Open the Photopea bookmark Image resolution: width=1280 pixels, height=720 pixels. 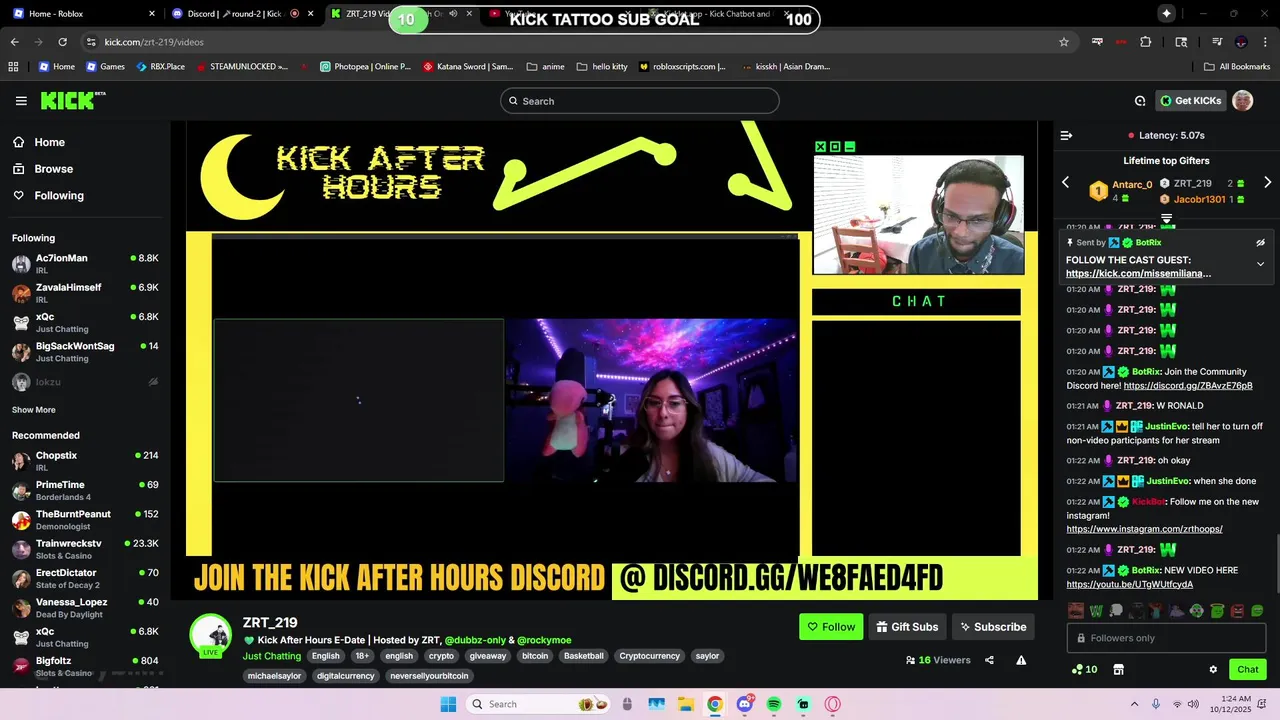[365, 67]
